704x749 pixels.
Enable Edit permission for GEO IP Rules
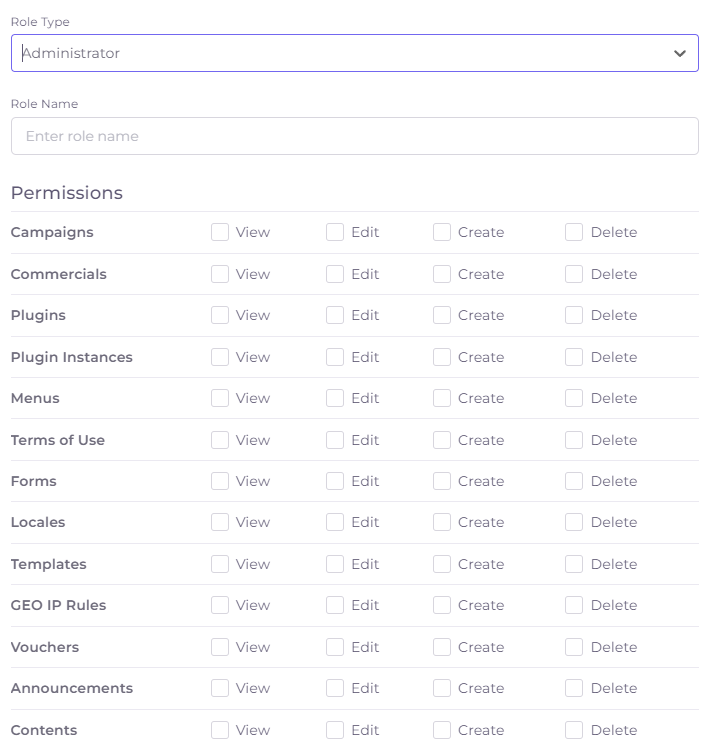point(335,605)
